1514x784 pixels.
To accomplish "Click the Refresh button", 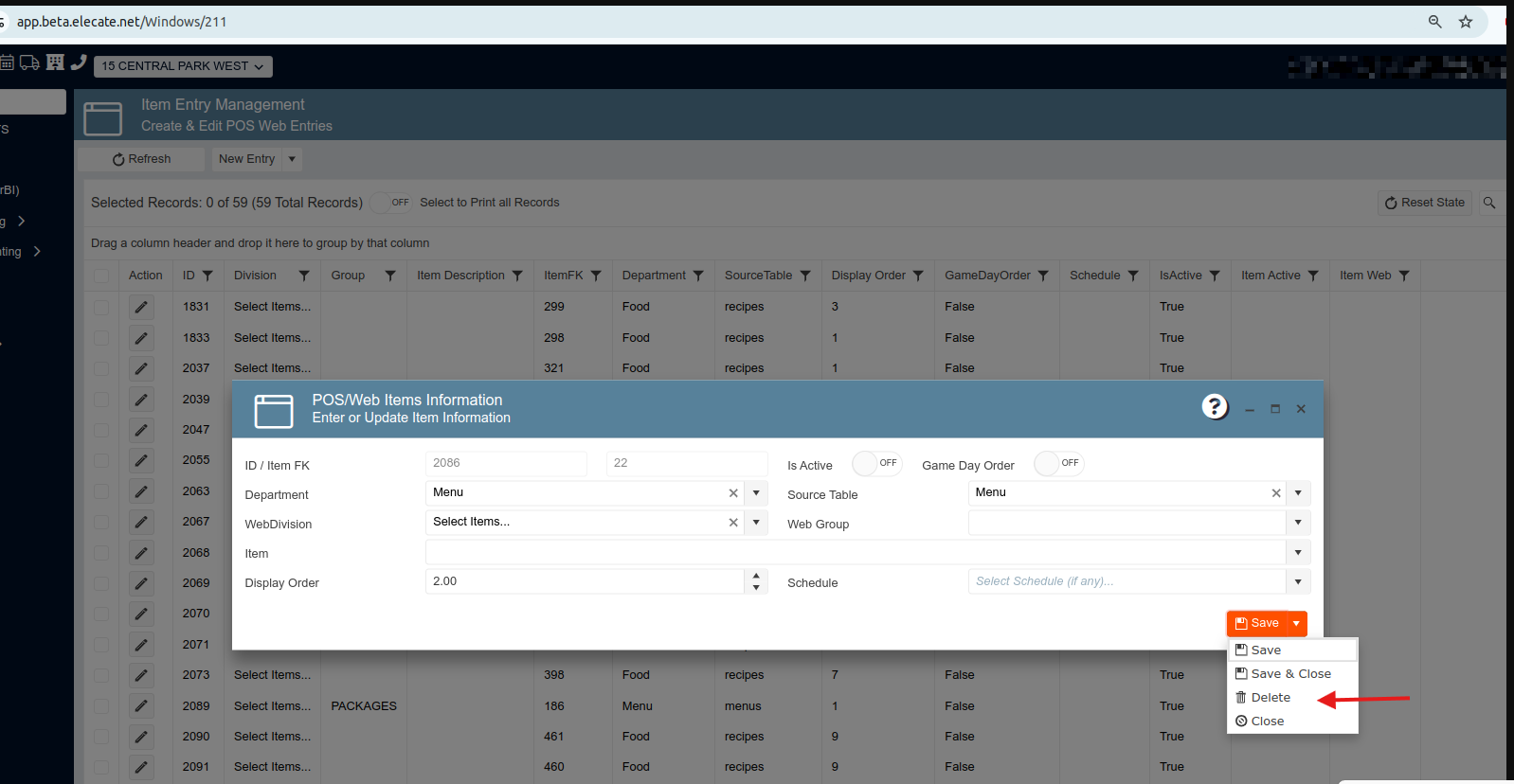I will point(142,159).
